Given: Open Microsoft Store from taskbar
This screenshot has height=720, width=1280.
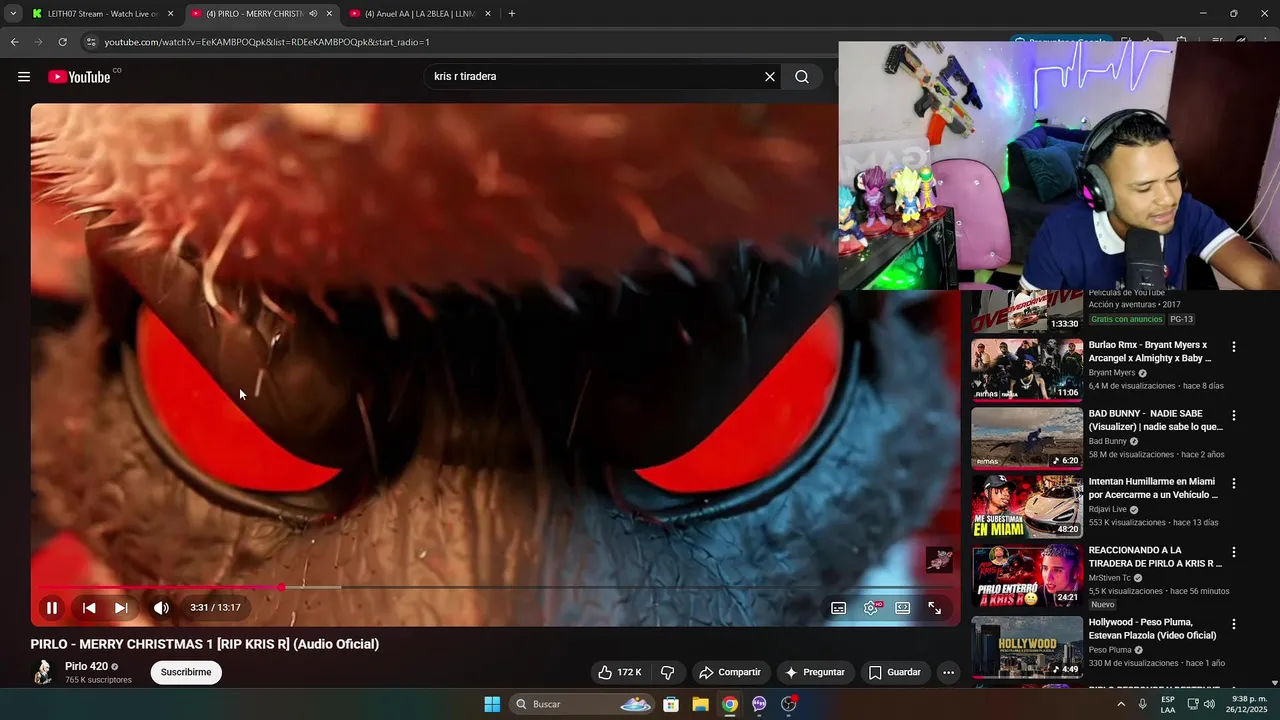Looking at the screenshot, I should coord(671,704).
